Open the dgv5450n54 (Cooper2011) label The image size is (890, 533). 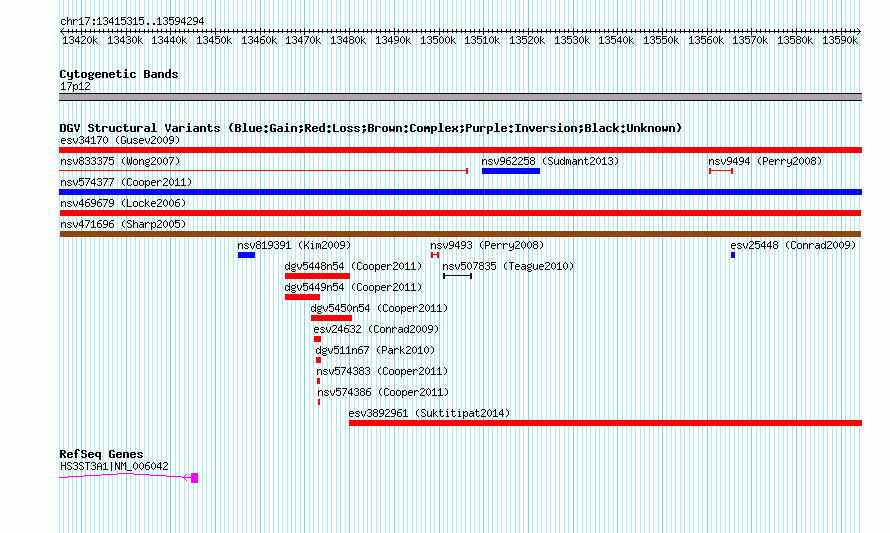click(379, 308)
